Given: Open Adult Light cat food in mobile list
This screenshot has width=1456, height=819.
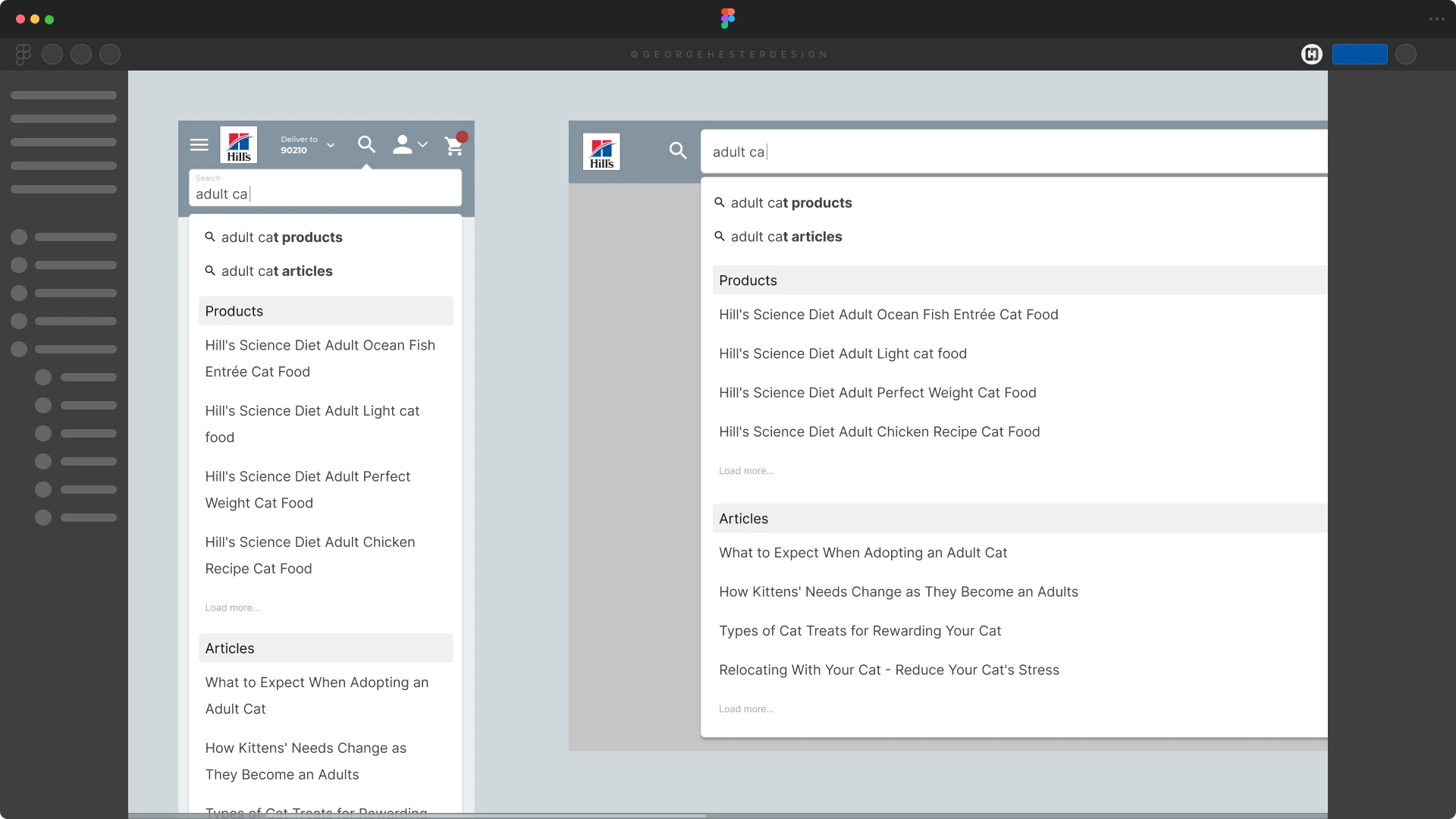Looking at the screenshot, I should pos(312,424).
